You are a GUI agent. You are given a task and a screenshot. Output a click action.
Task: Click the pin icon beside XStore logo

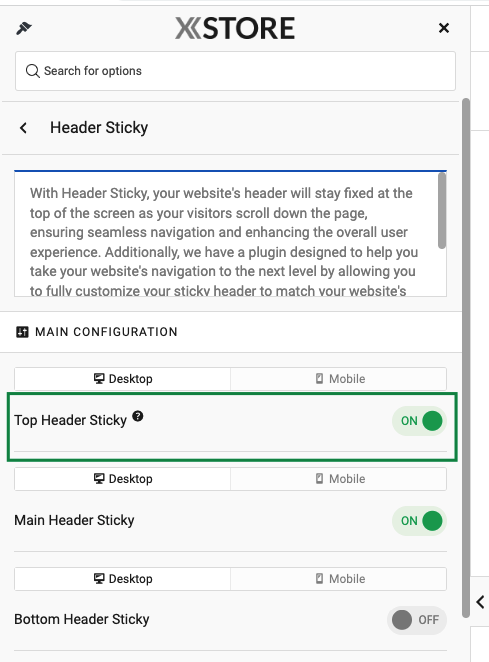[x=24, y=28]
